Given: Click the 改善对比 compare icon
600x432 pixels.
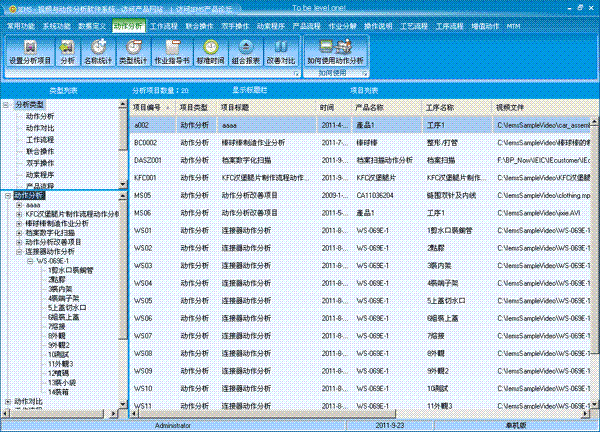Looking at the screenshot, I should coord(281,52).
